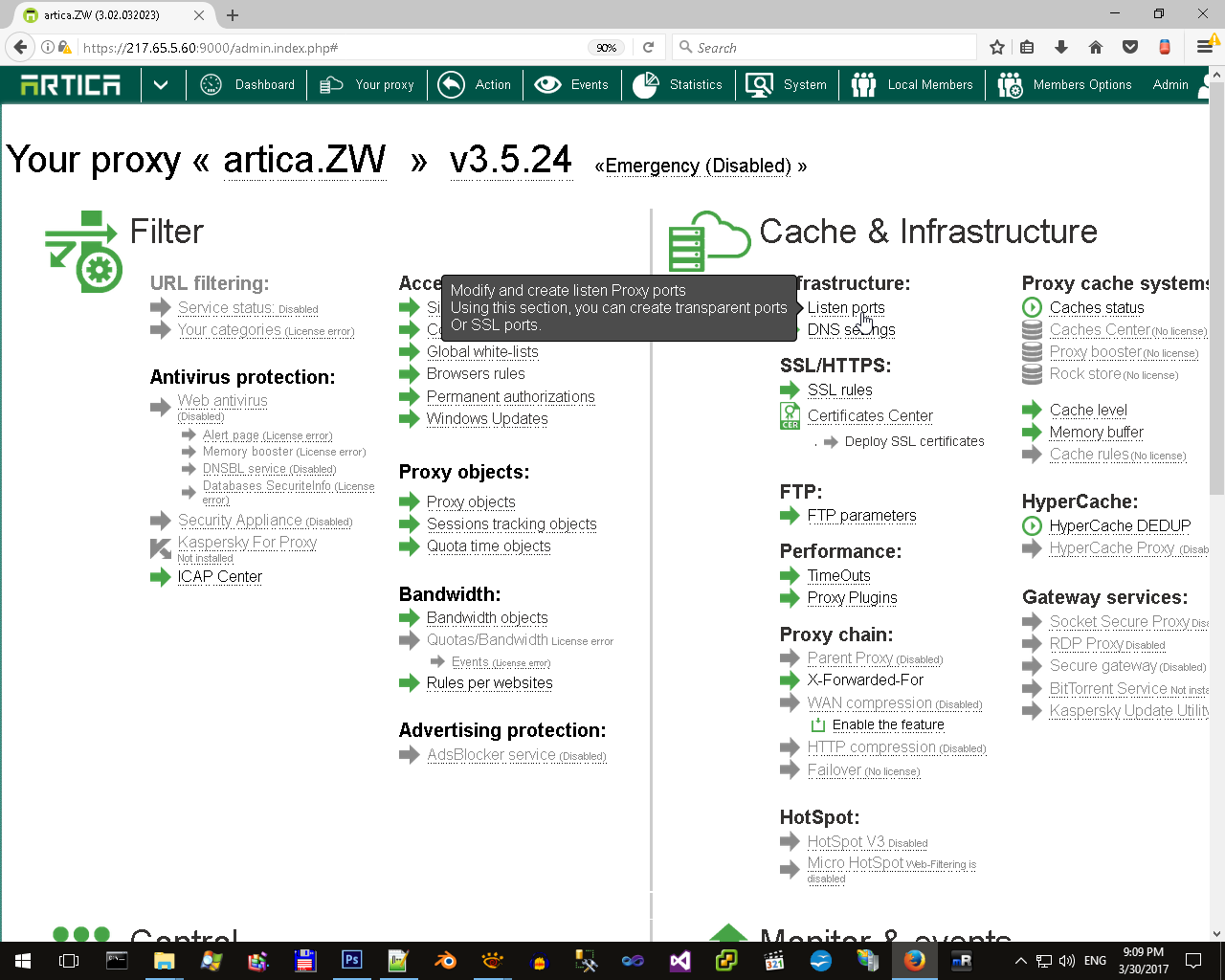Open Cache level settings
The image size is (1225, 980).
1088,411
